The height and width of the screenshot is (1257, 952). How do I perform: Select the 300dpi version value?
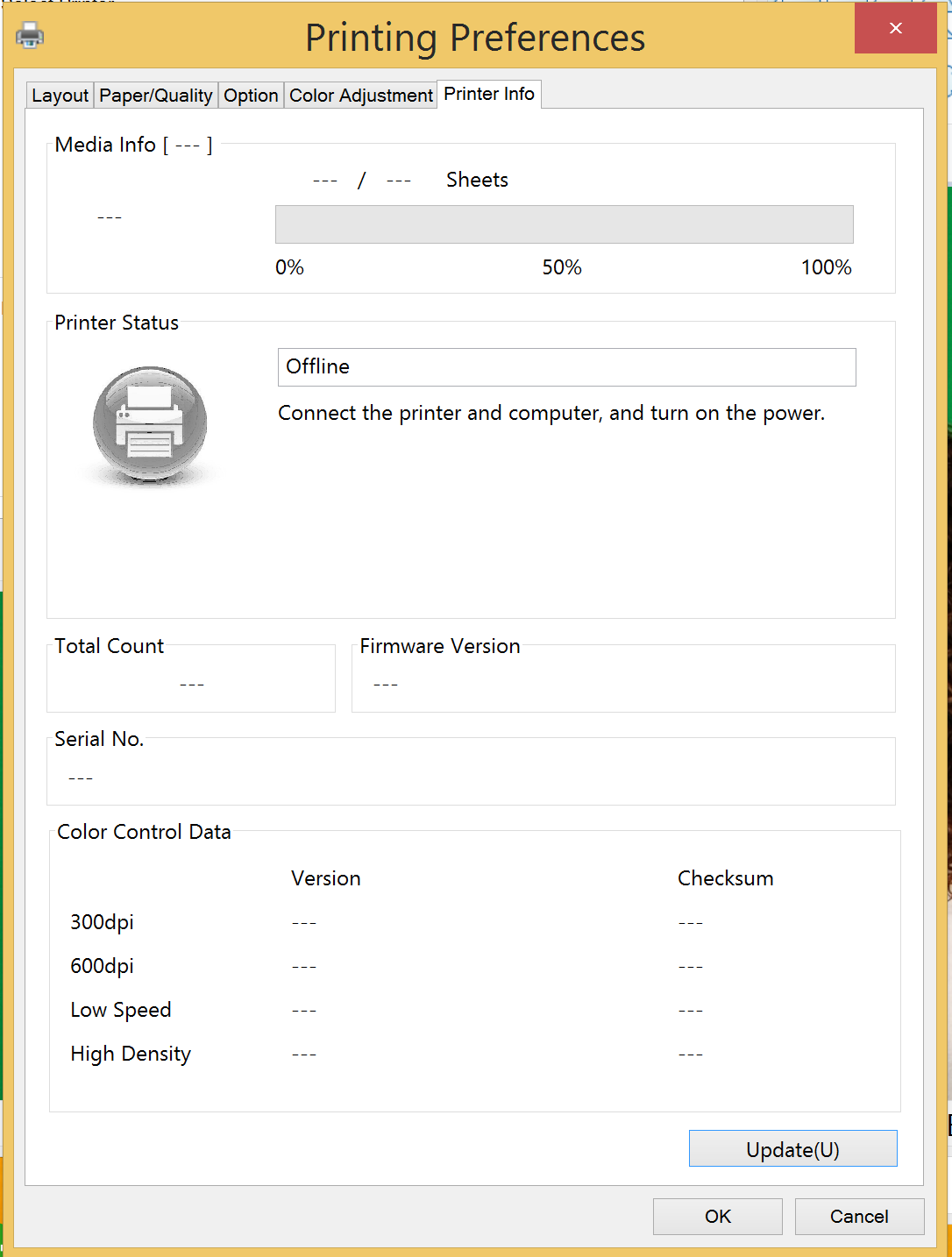(304, 923)
